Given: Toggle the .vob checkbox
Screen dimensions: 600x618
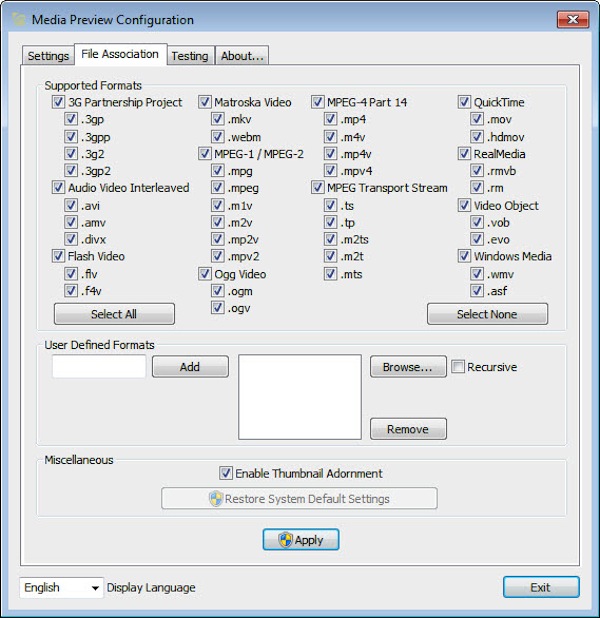Looking at the screenshot, I should (477, 222).
